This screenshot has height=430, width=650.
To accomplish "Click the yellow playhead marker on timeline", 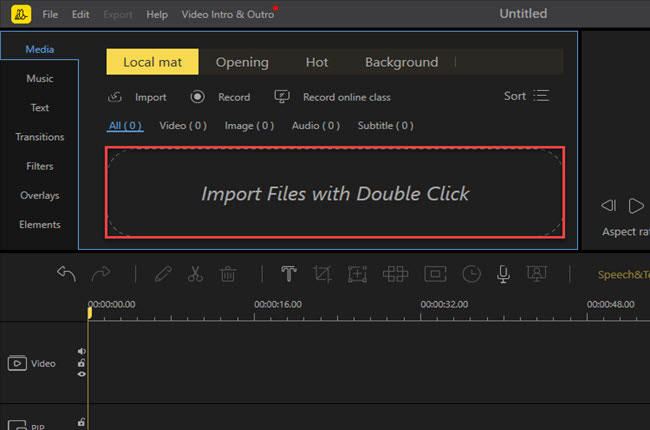I will (89, 313).
